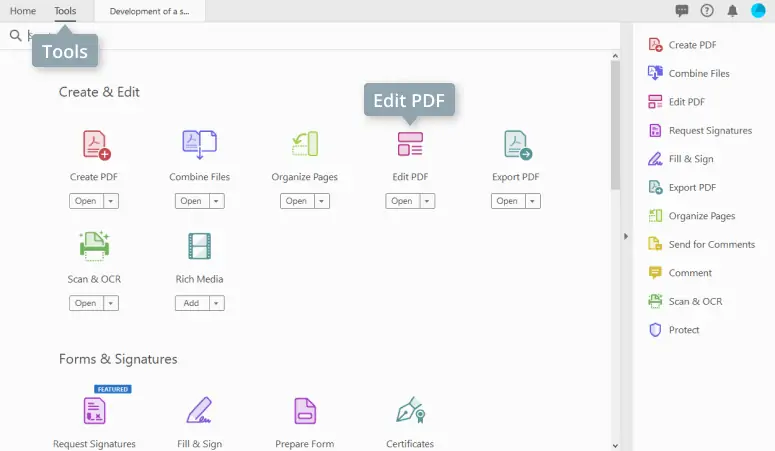
Task: Open the Organize Pages tool icon
Action: tap(304, 145)
